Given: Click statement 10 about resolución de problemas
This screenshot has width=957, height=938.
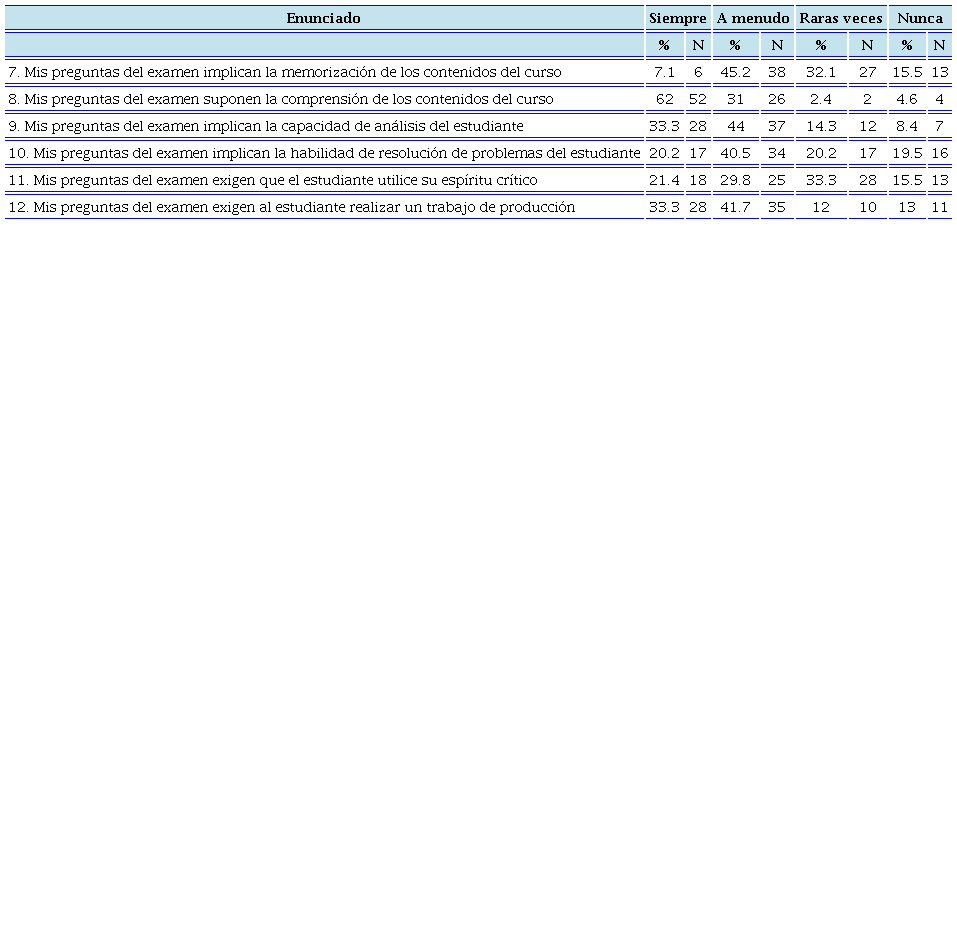Looking at the screenshot, I should pyautogui.click(x=324, y=153).
